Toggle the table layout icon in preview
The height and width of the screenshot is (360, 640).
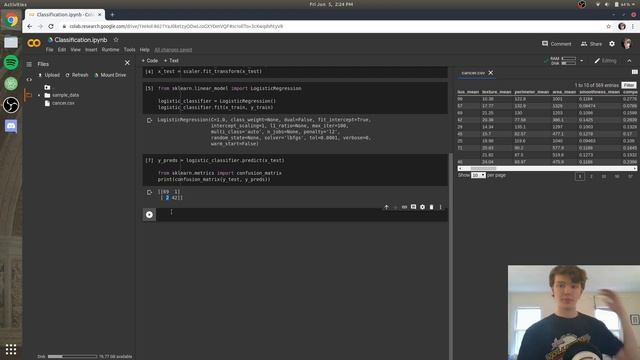(x=634, y=72)
